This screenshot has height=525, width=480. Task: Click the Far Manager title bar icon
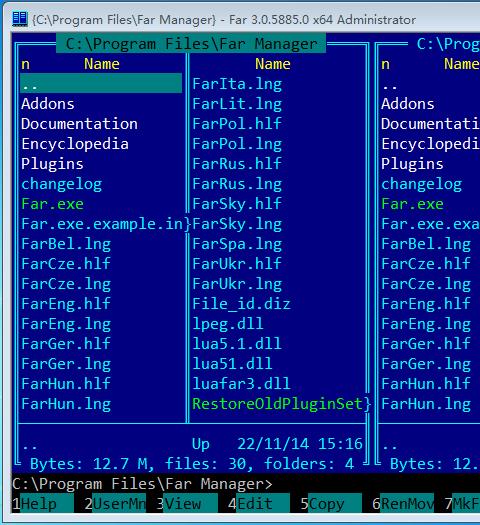19,18
